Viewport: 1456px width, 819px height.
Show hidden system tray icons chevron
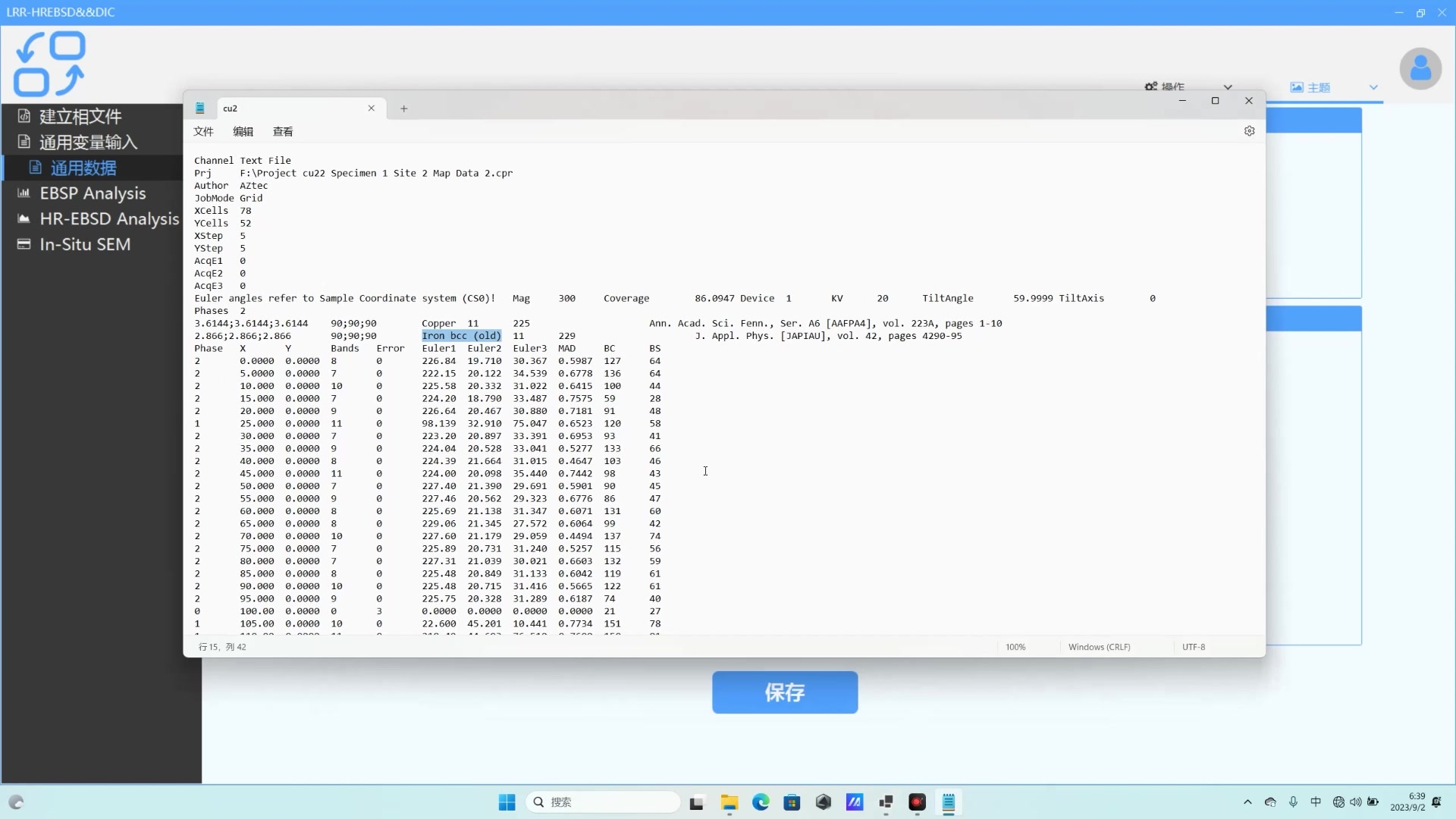(1247, 802)
